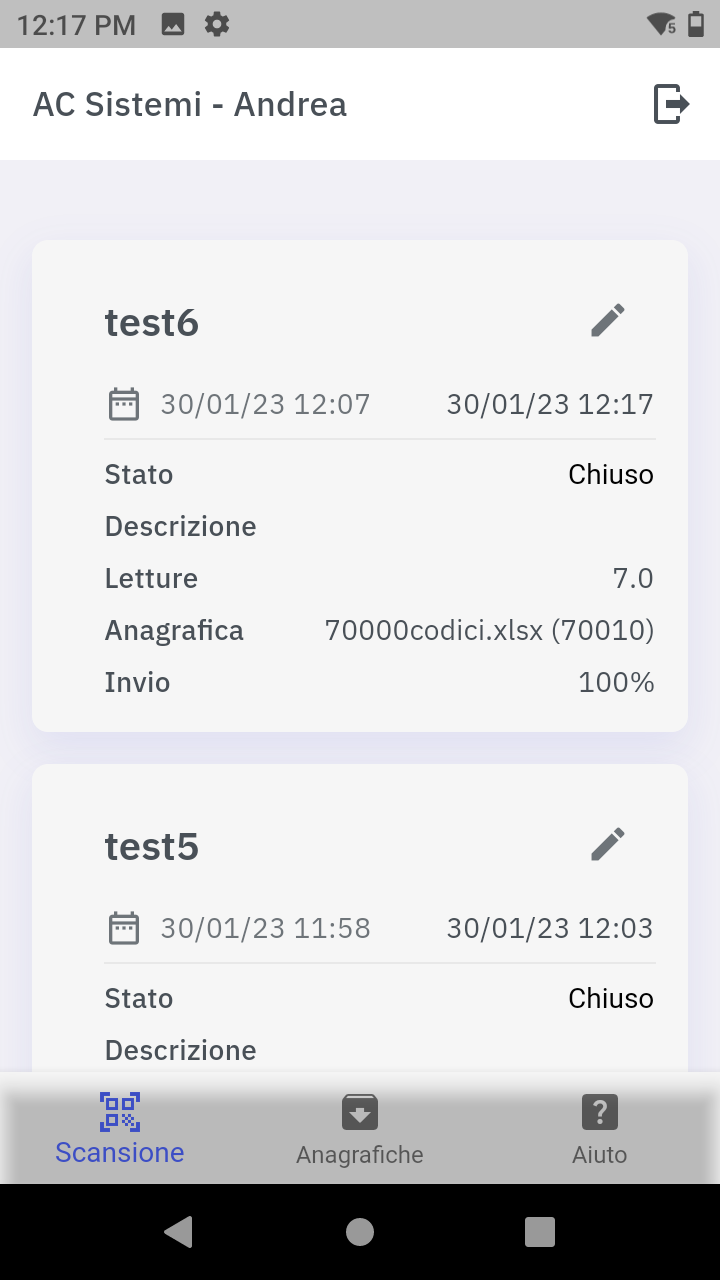The image size is (720, 1280).
Task: Tap the calendar icon on test6 card
Action: pos(124,405)
